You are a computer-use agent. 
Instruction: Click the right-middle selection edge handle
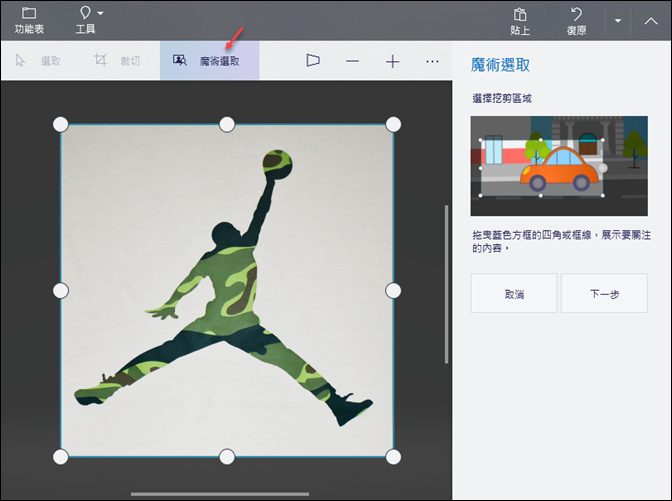click(393, 291)
